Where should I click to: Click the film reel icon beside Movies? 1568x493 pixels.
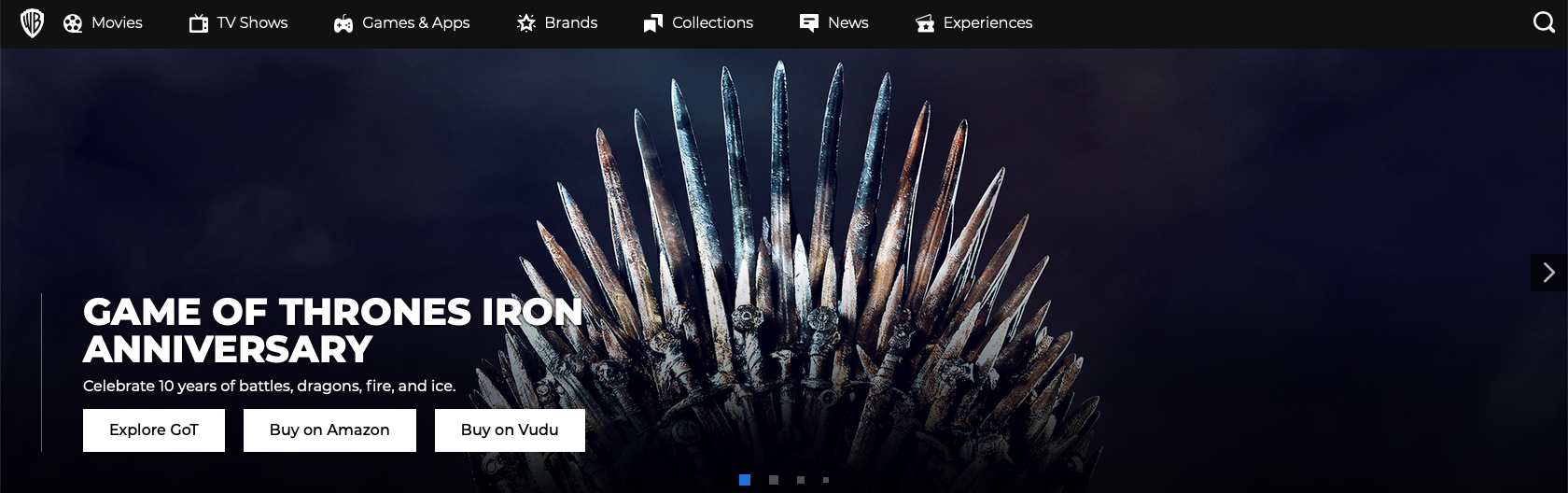73,23
